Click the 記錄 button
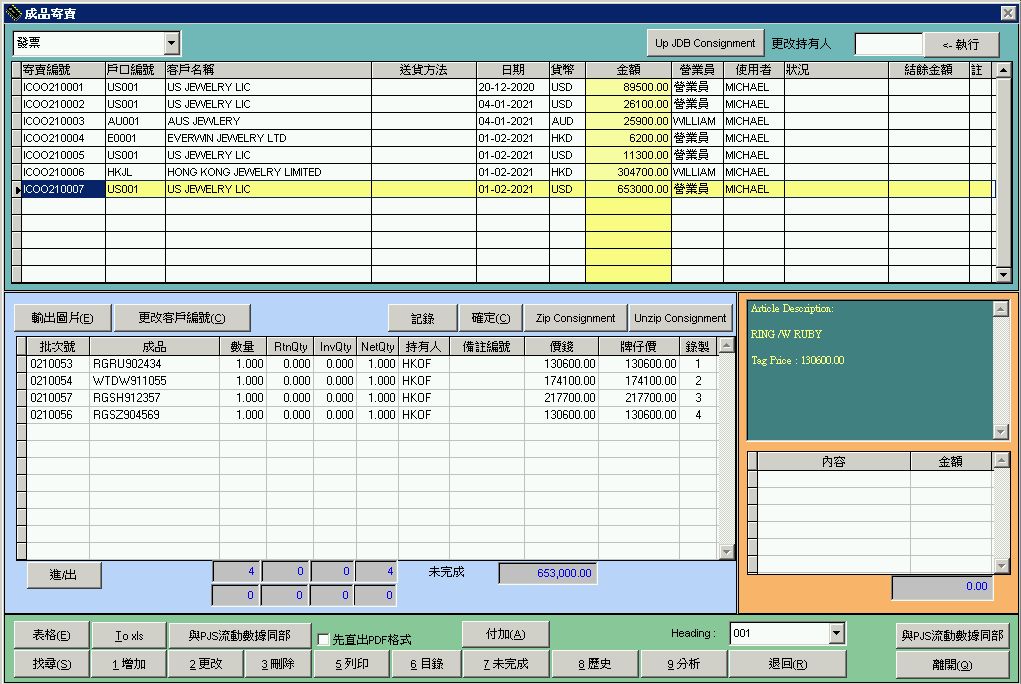The height and width of the screenshot is (684, 1021). 423,318
